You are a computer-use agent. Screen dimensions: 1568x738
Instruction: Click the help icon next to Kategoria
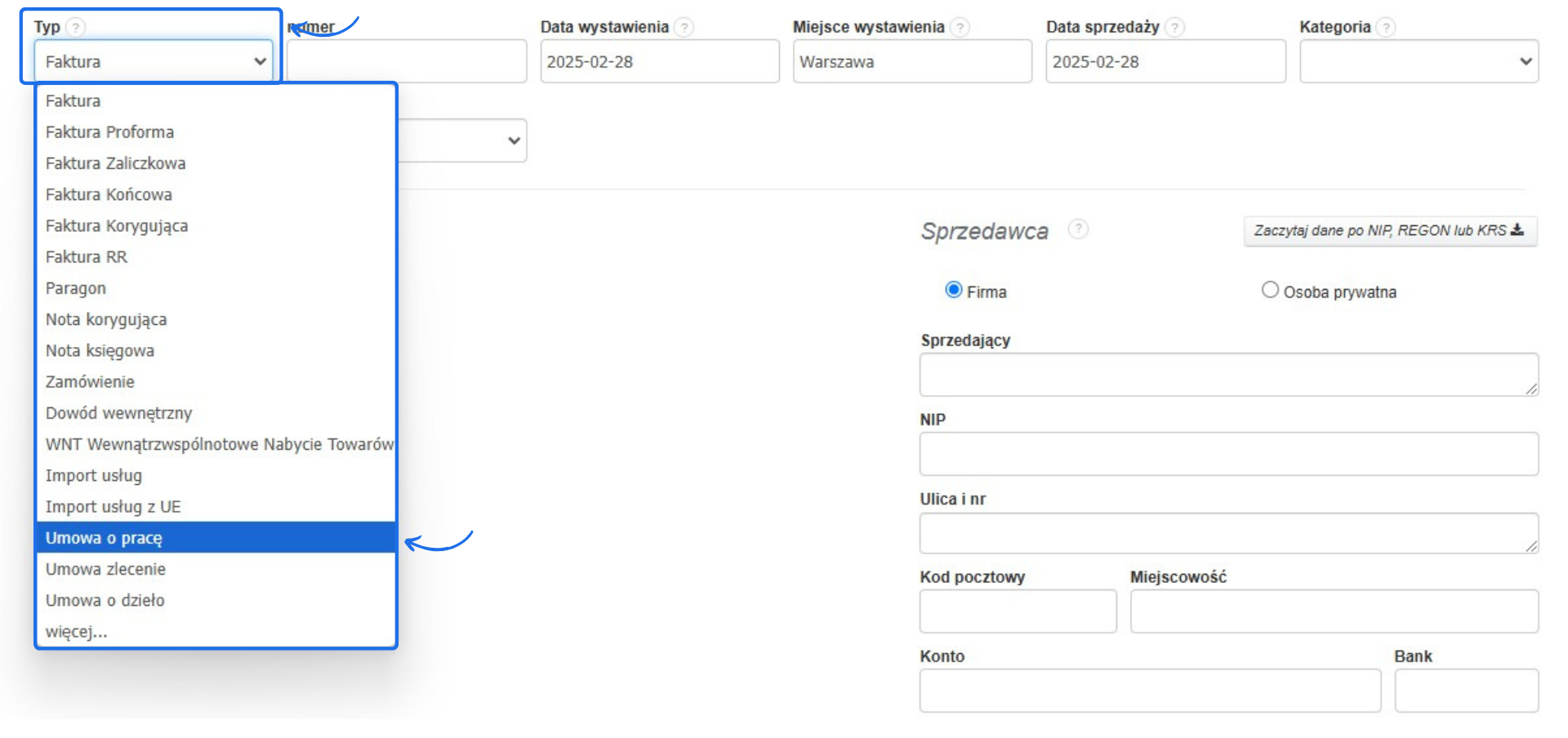click(x=1386, y=28)
